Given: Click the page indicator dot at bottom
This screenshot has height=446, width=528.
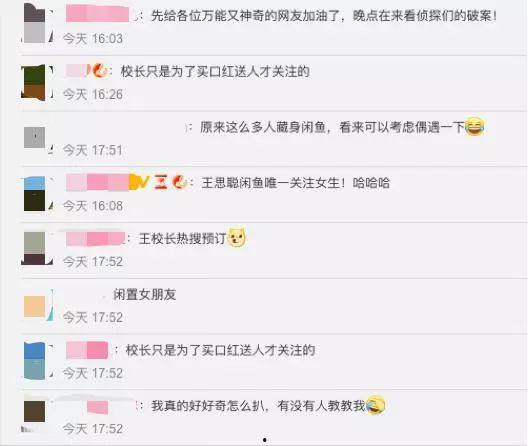Looking at the screenshot, I should (265, 440).
